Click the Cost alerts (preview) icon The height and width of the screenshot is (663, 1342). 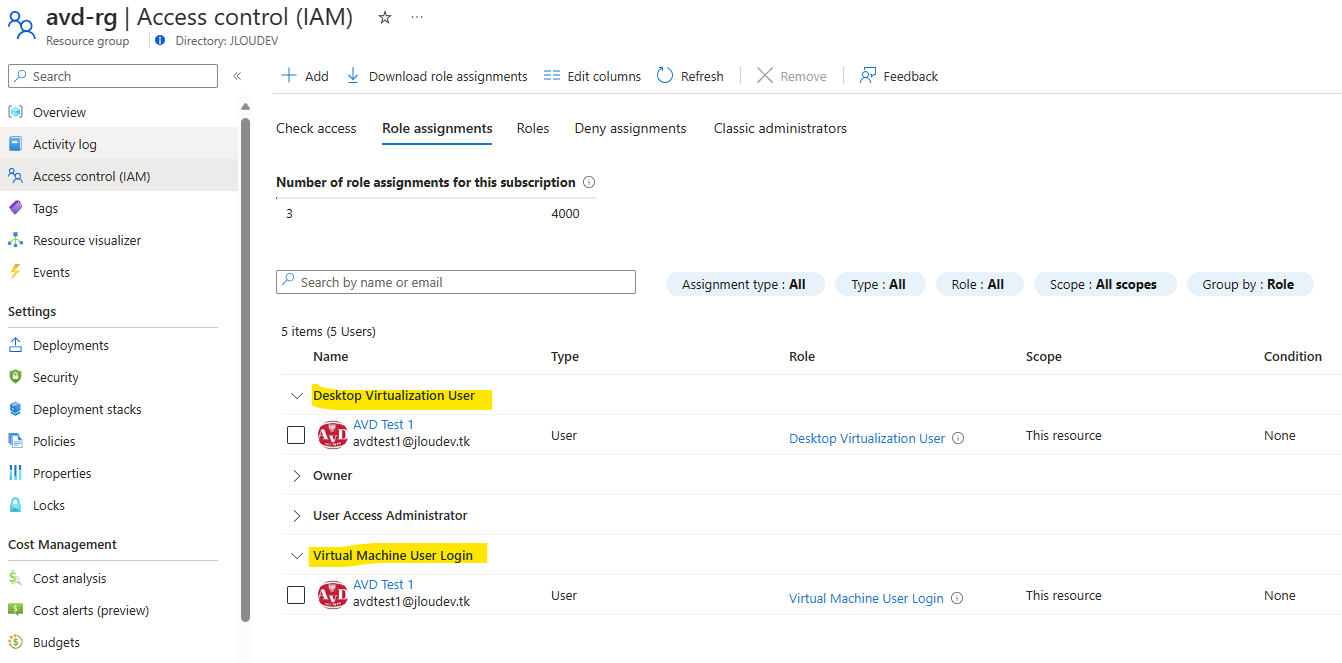[15, 610]
